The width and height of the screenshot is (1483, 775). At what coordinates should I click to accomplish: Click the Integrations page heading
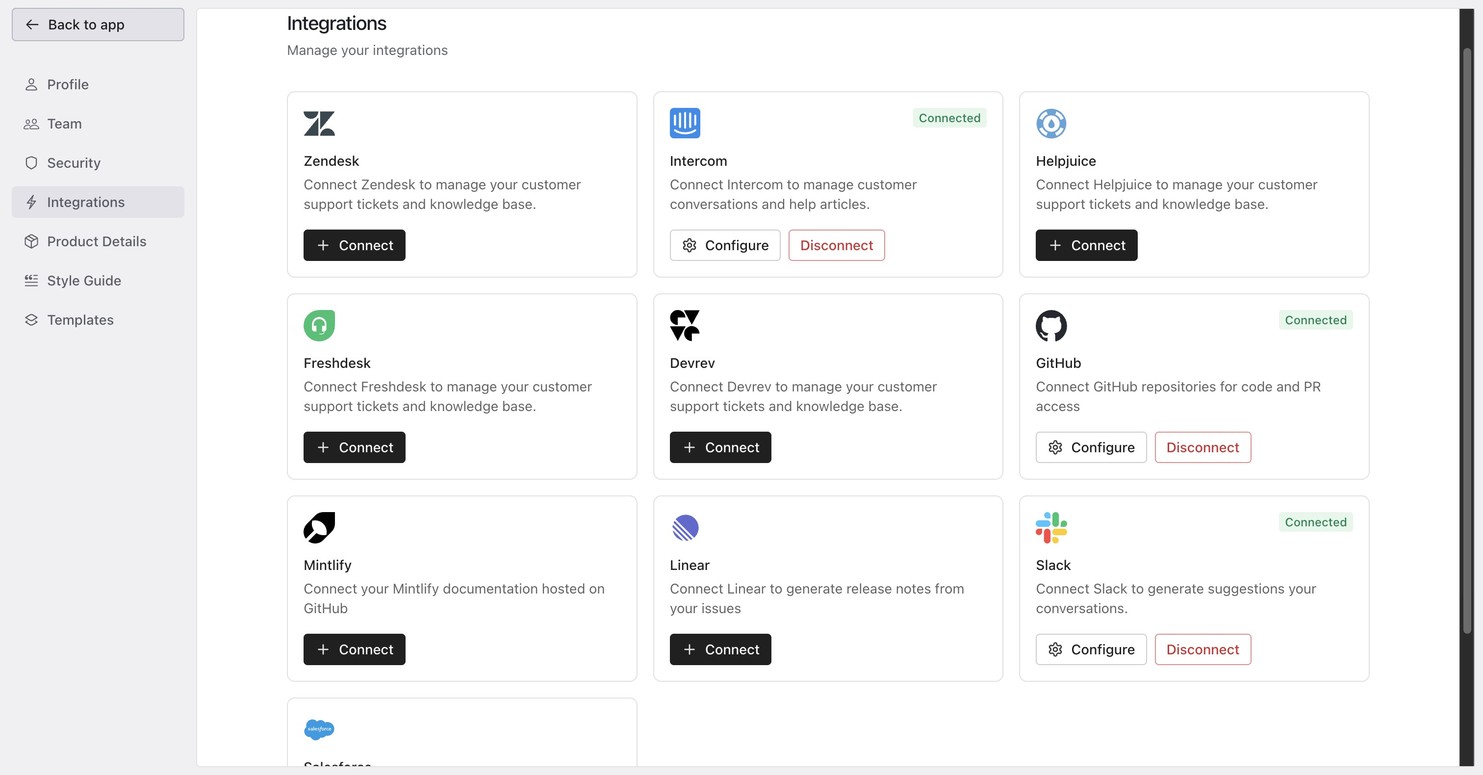(337, 23)
